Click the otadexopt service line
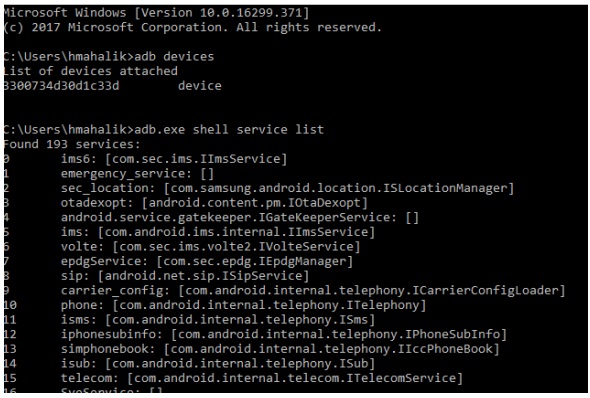 click(x=214, y=203)
